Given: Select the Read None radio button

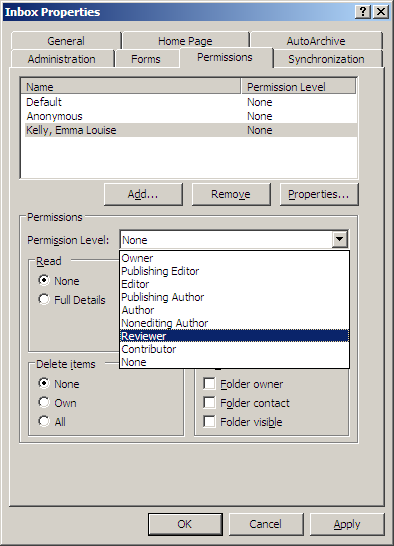Looking at the screenshot, I should [x=44, y=280].
